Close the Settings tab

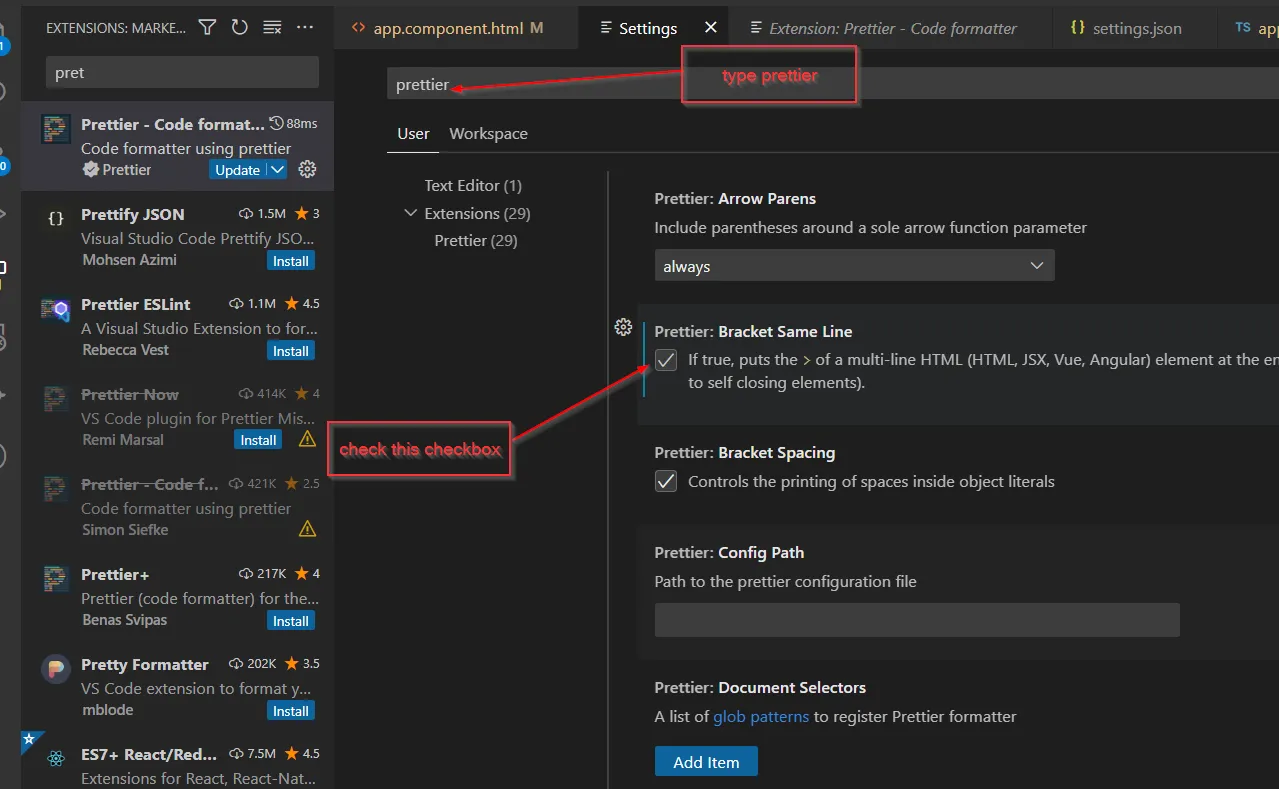tap(711, 27)
